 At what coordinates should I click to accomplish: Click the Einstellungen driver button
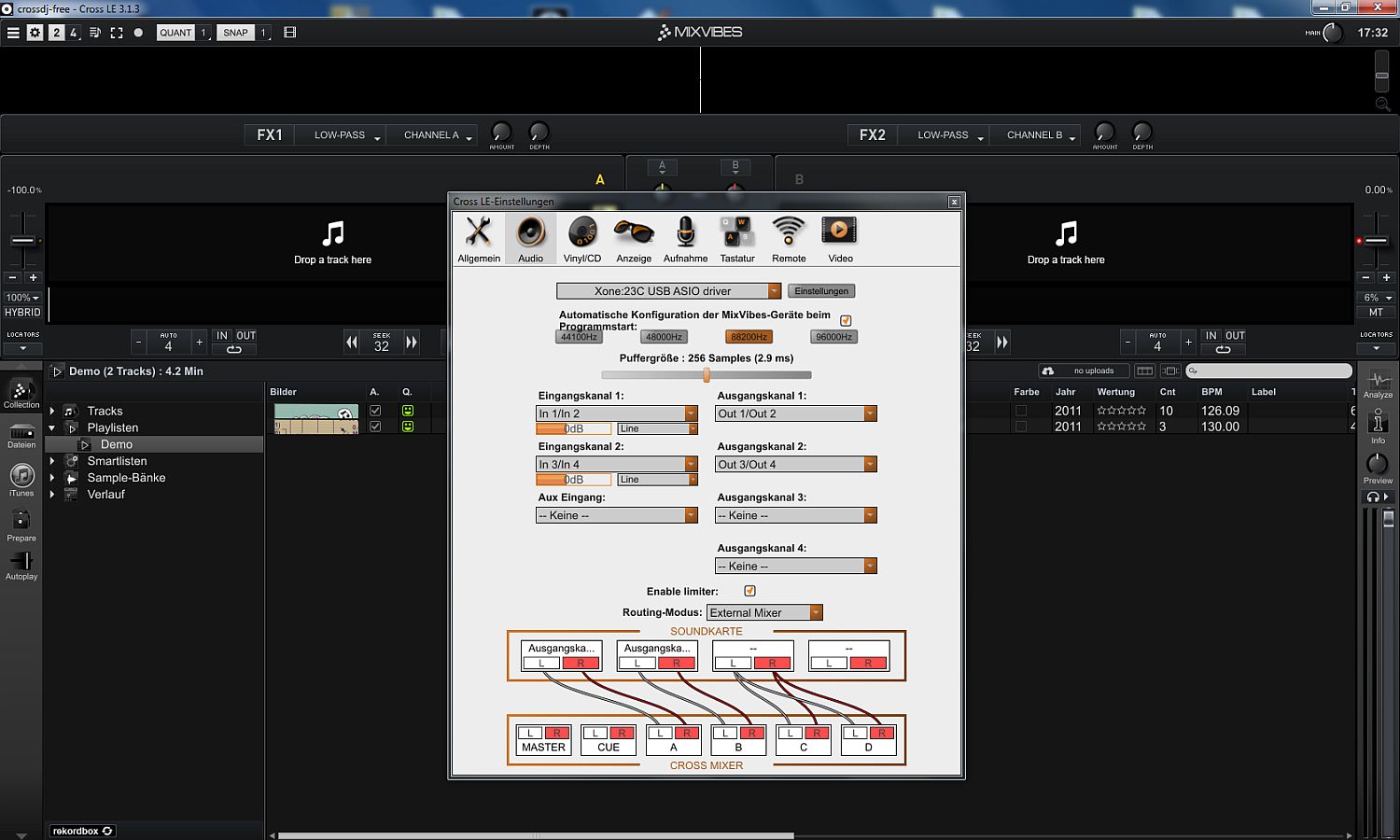pyautogui.click(x=821, y=291)
